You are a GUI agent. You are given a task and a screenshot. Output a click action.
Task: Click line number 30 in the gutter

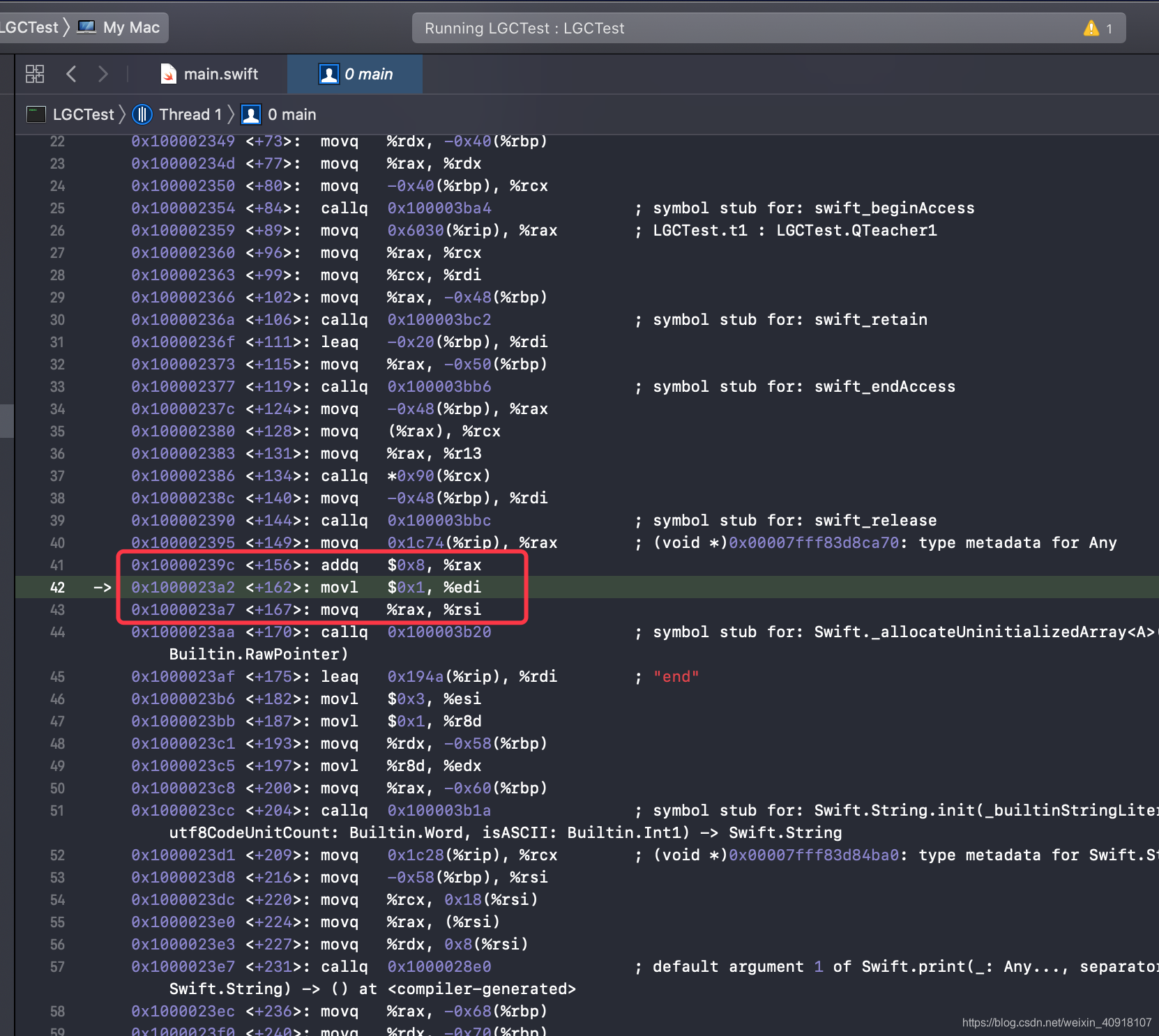pos(57,320)
